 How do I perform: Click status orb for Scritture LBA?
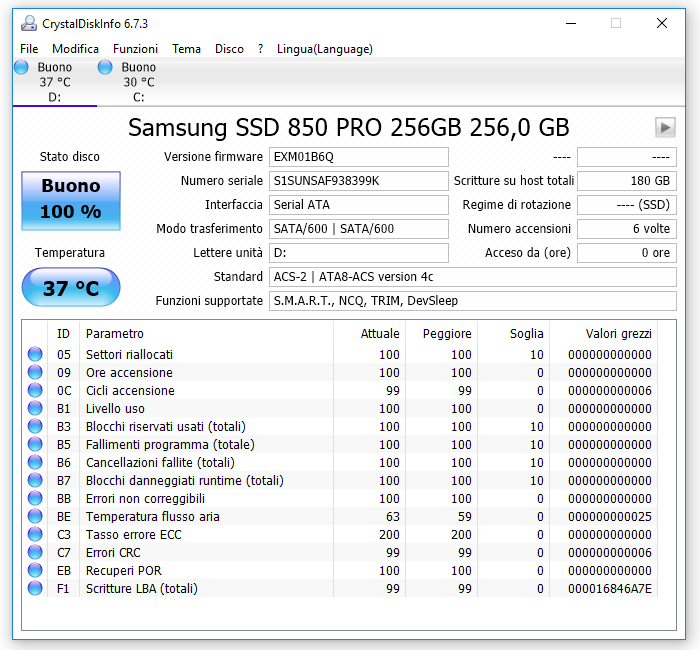click(35, 588)
